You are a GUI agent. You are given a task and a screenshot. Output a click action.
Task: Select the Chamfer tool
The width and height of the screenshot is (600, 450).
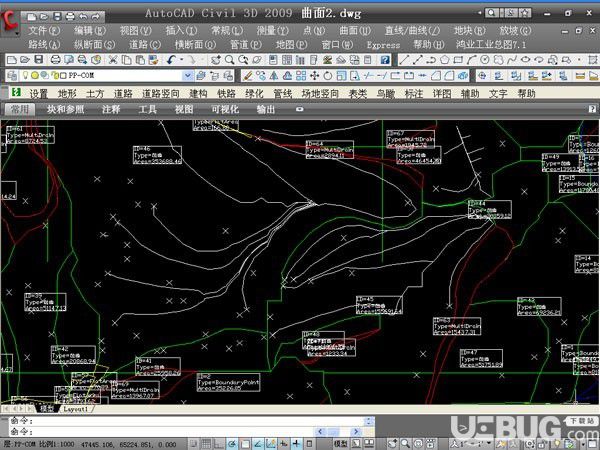[x=436, y=76]
